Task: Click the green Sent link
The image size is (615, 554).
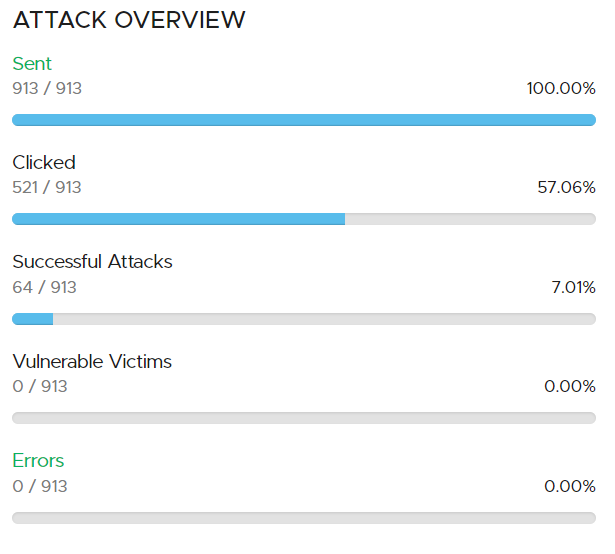Action: [32, 64]
